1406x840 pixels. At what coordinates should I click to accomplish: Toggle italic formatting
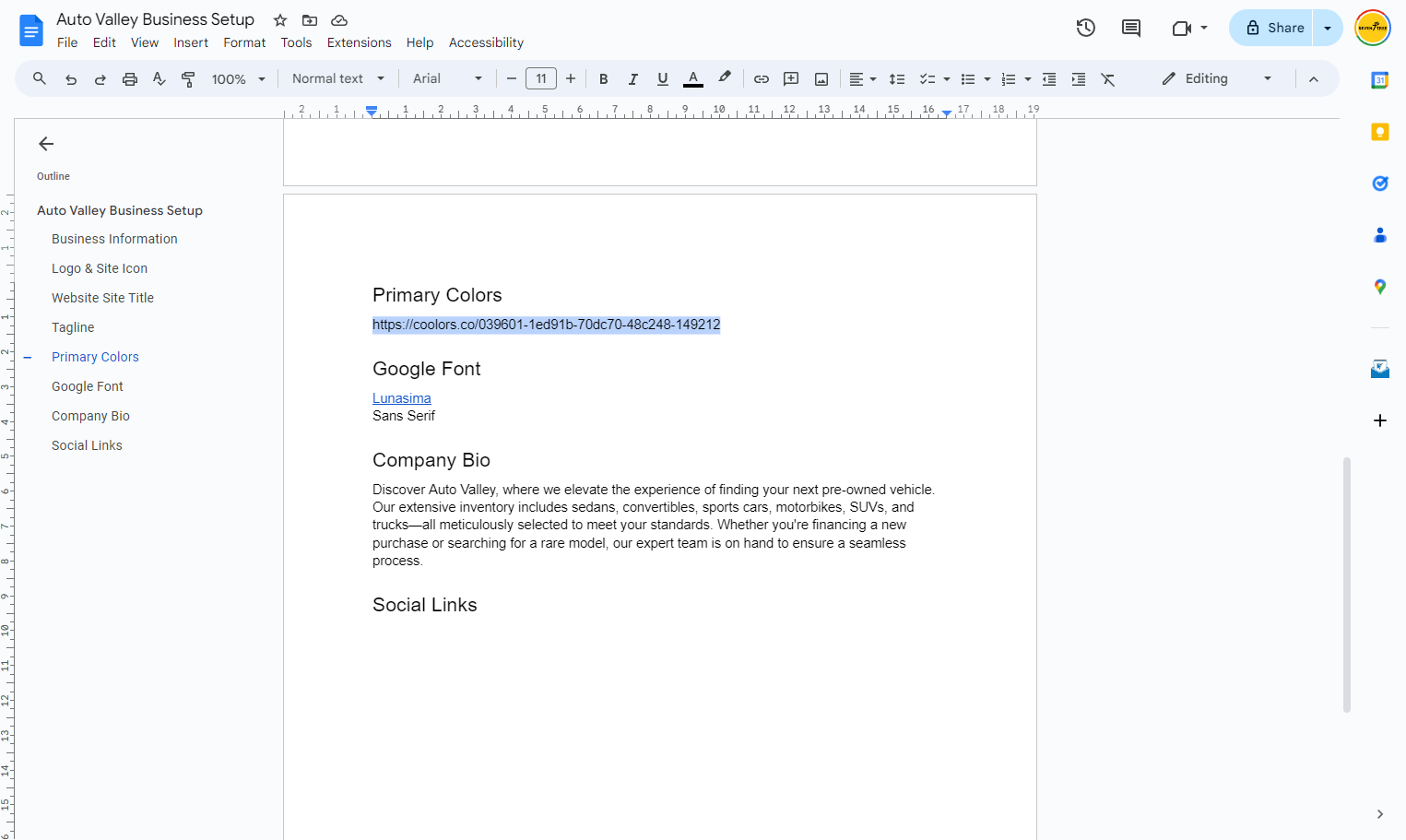coord(633,79)
